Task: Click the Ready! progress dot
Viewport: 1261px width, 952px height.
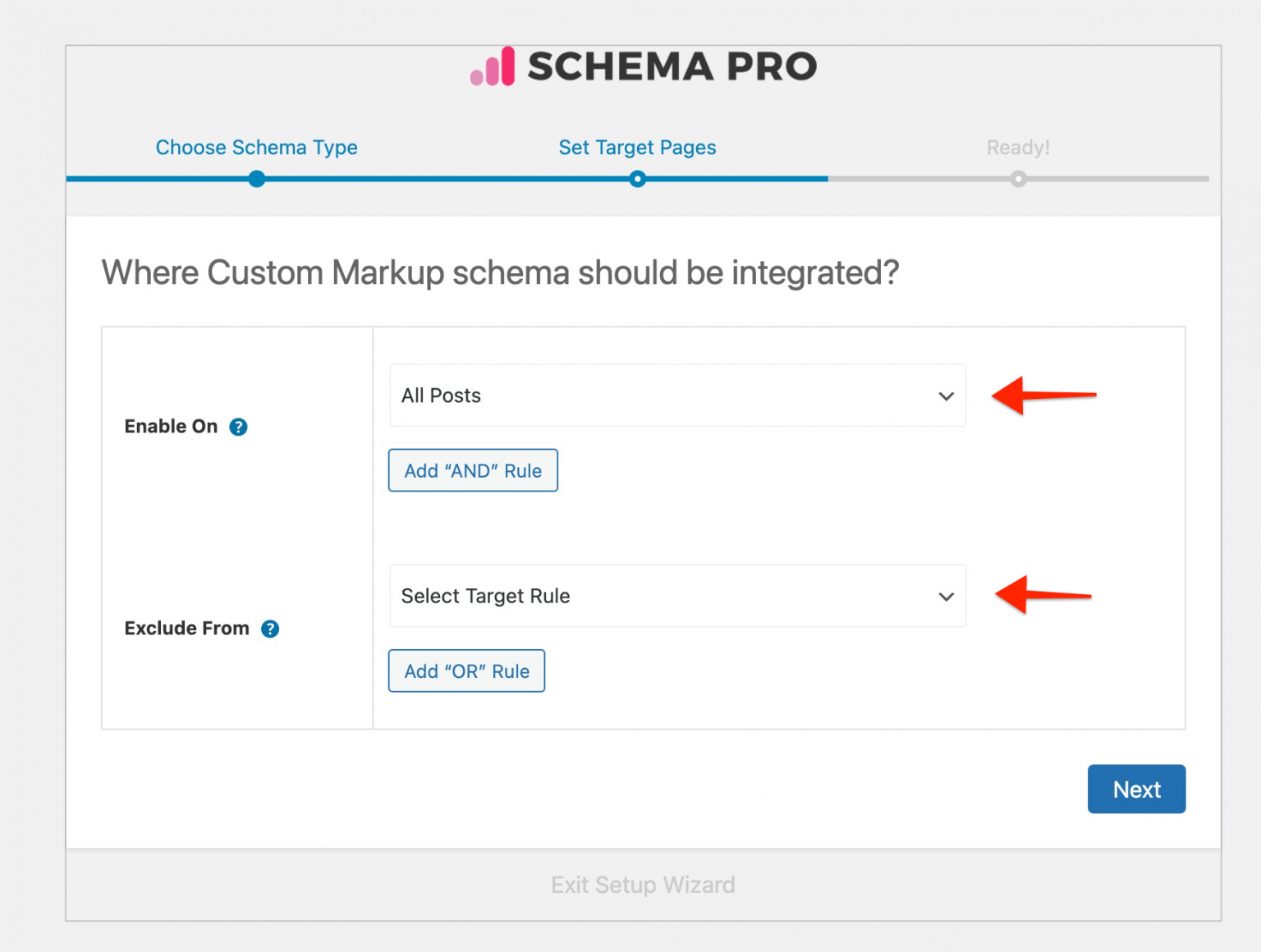Action: click(1018, 178)
